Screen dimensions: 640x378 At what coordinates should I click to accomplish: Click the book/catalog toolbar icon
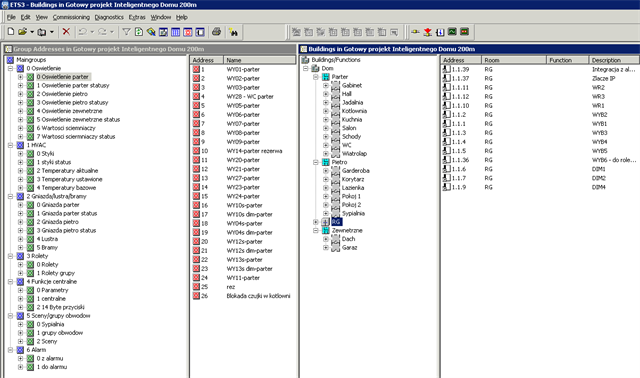coord(42,32)
